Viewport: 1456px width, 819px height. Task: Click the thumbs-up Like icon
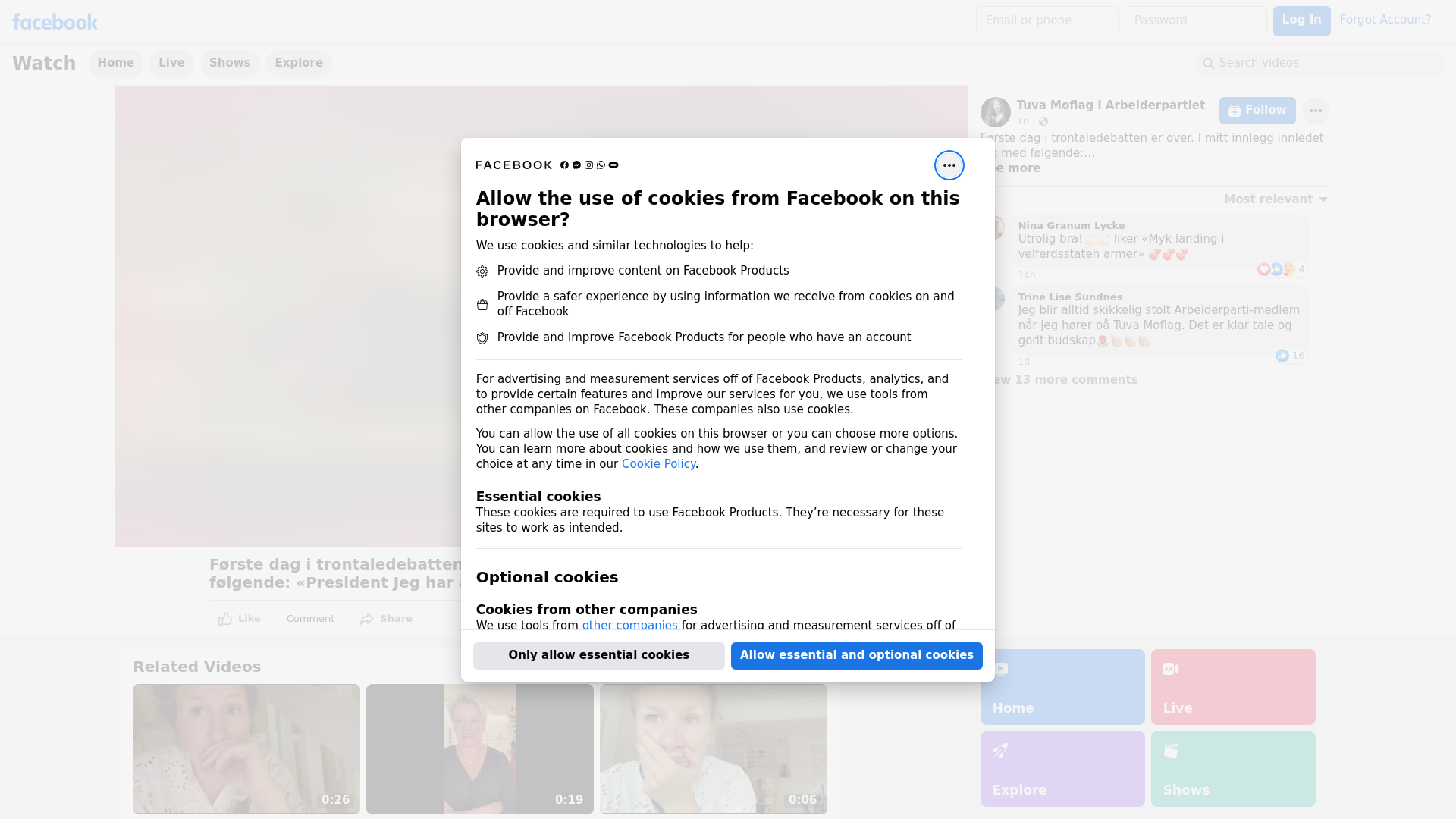pyautogui.click(x=225, y=619)
